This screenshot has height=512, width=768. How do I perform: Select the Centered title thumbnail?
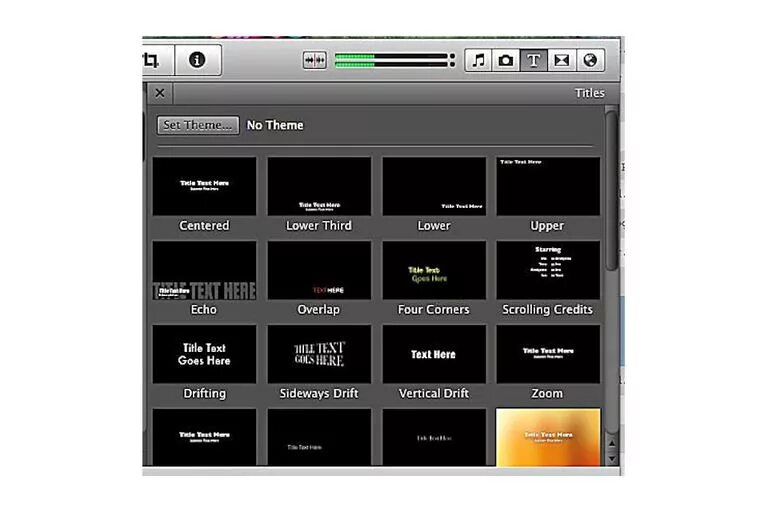[x=204, y=186]
